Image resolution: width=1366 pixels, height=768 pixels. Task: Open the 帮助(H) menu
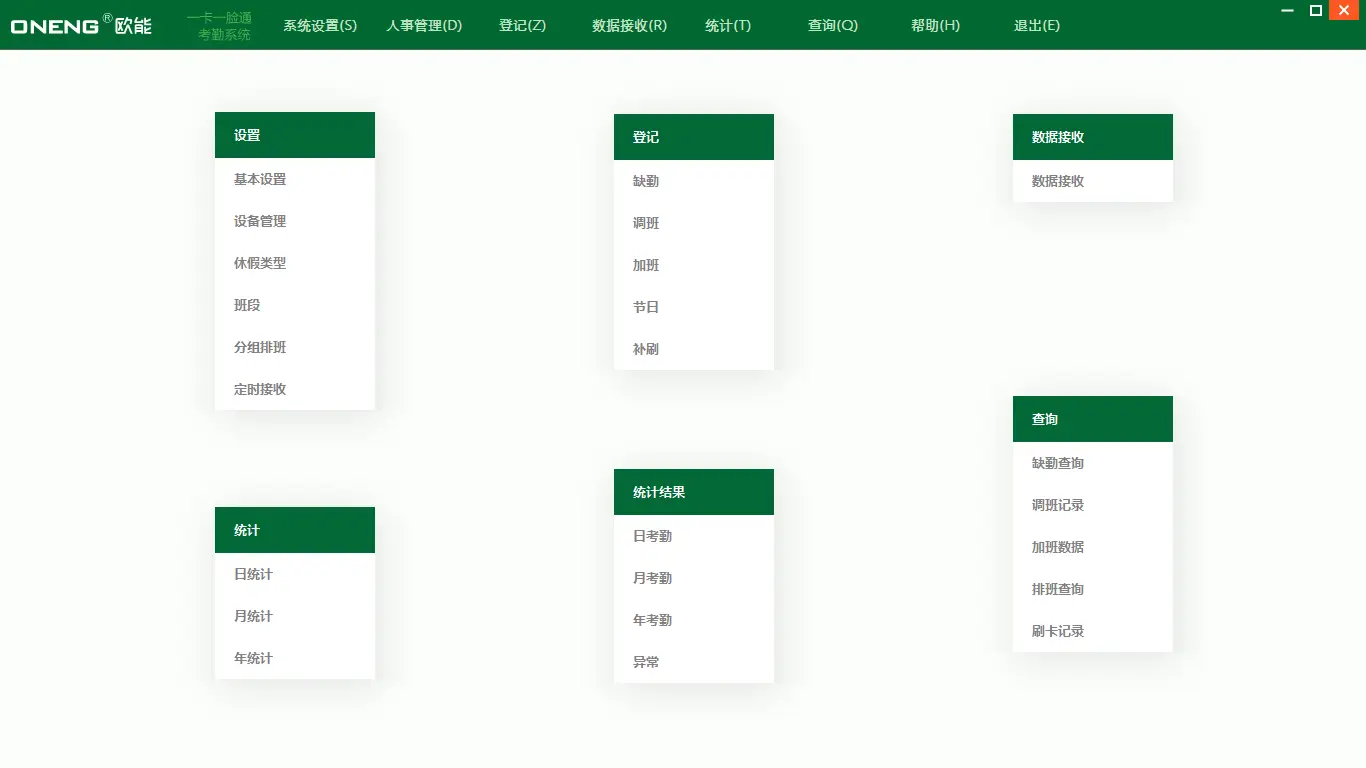pos(932,26)
